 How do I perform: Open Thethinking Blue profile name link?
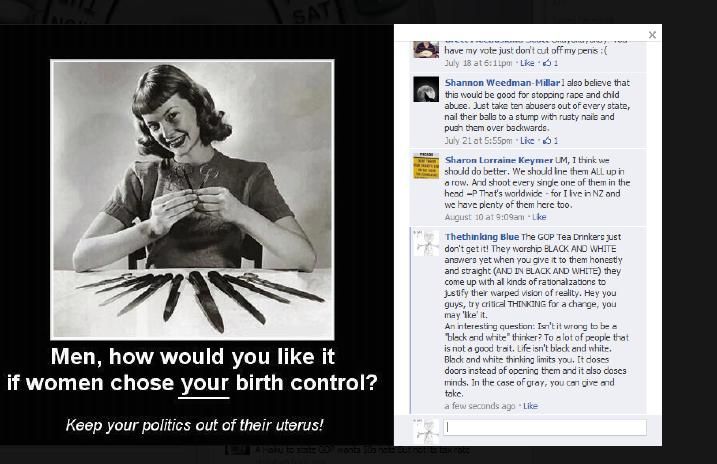(x=482, y=237)
